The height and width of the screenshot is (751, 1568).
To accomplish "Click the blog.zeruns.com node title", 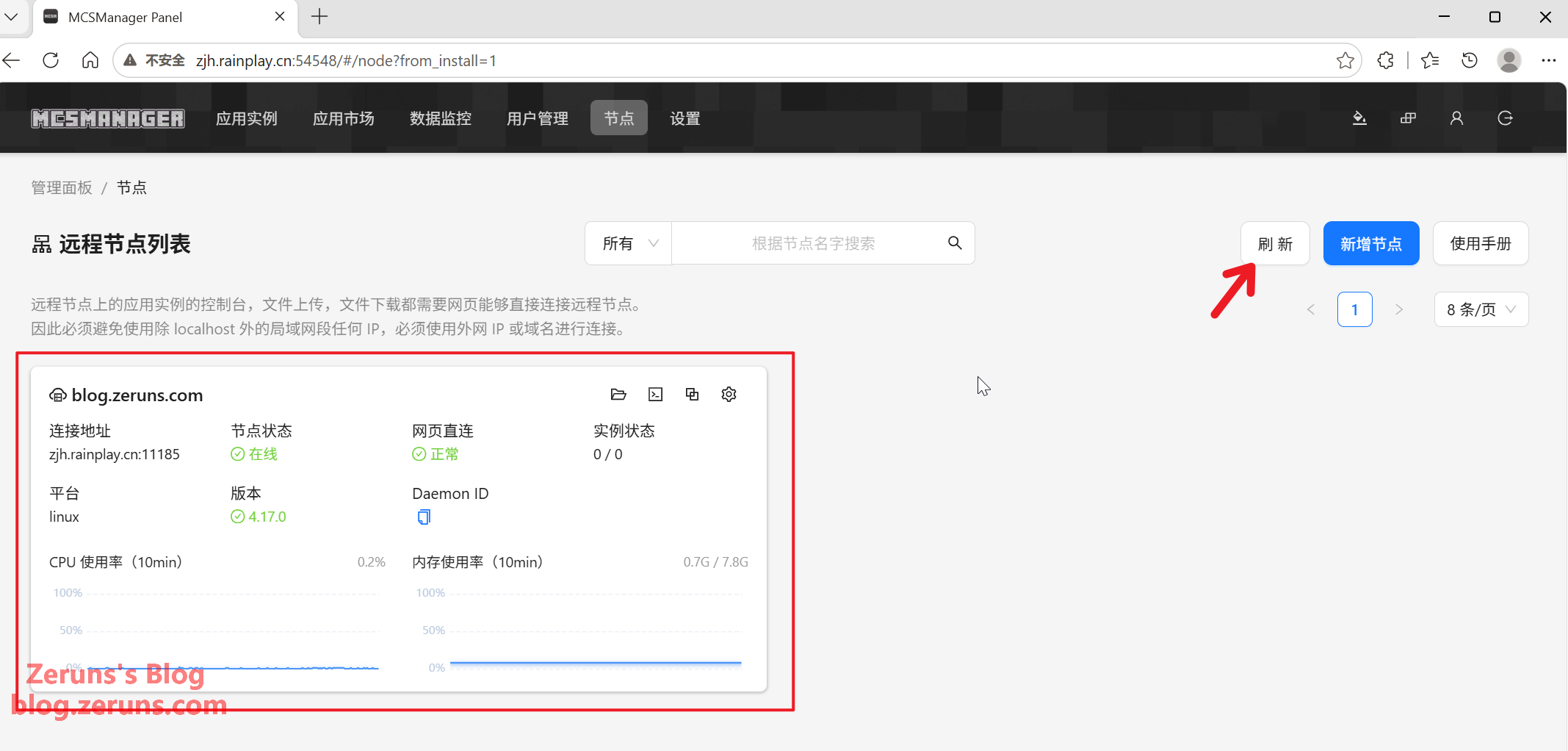I will (137, 395).
